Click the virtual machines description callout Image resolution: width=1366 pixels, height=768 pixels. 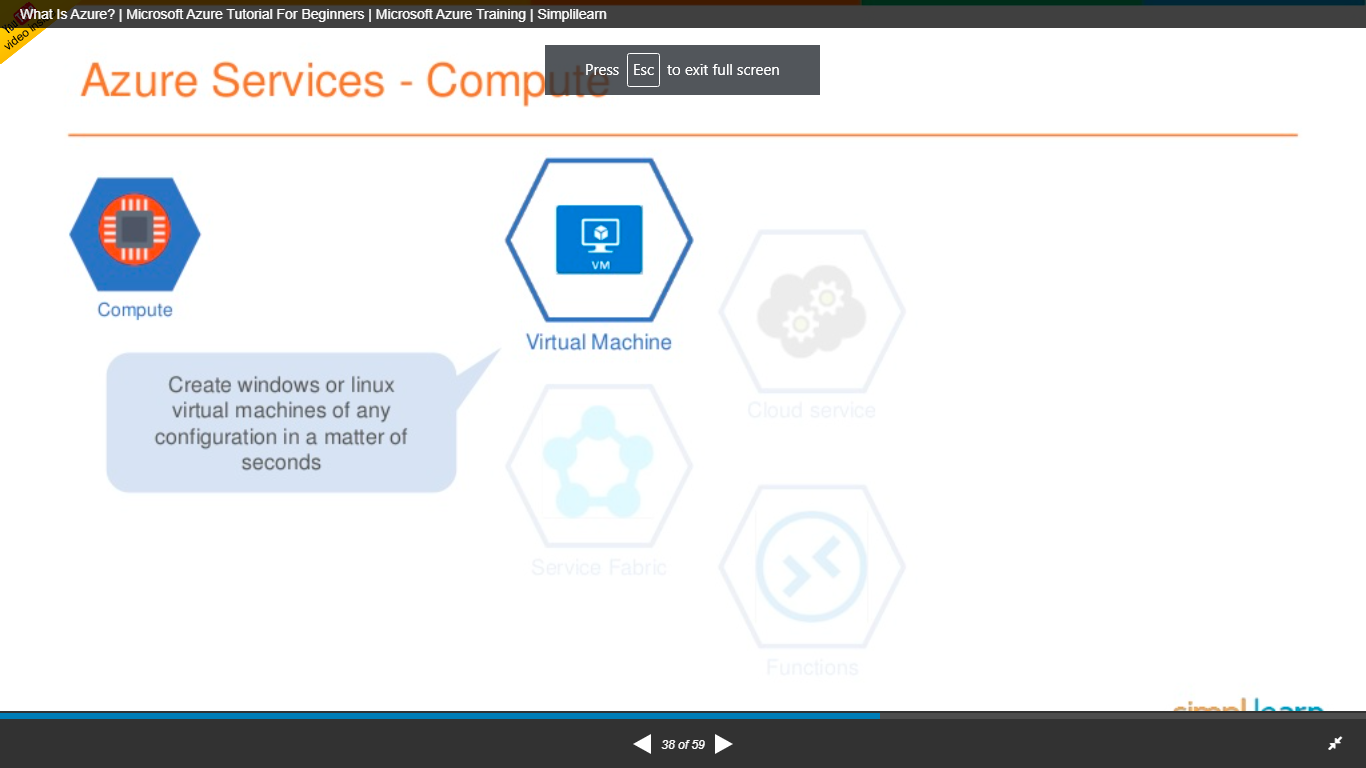tap(281, 423)
